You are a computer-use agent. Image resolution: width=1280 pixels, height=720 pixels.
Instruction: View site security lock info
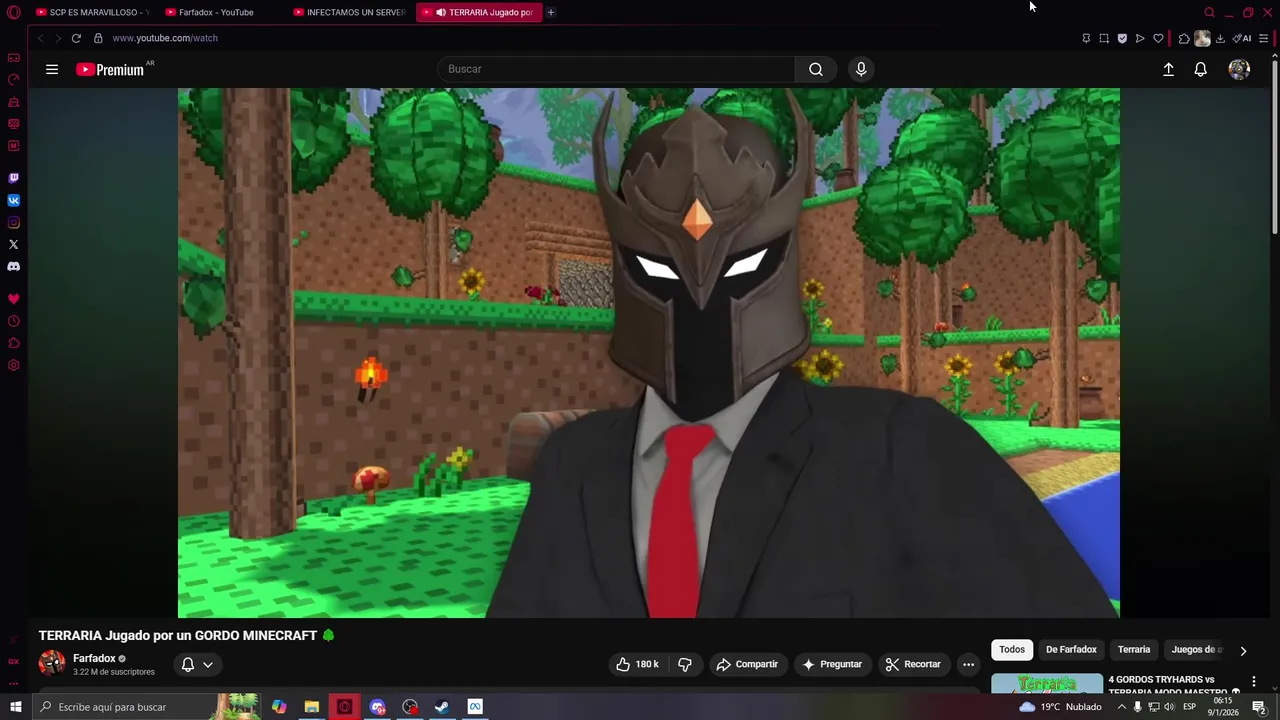(x=98, y=38)
